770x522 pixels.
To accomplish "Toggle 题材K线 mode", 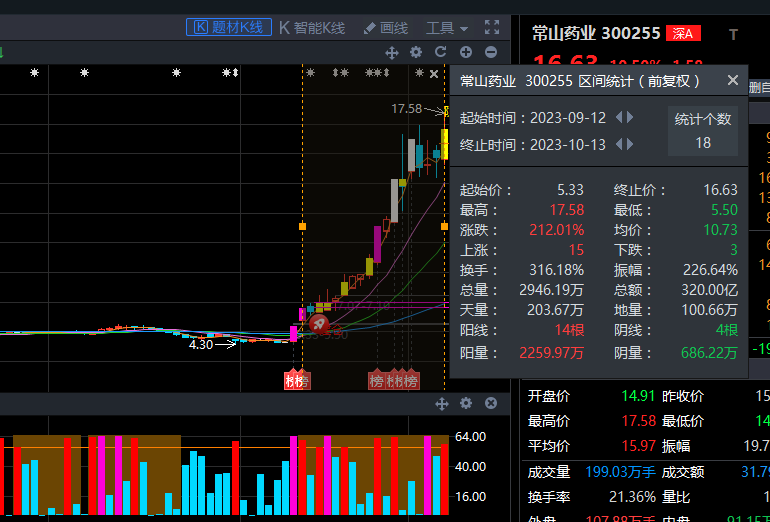I will 229,27.
